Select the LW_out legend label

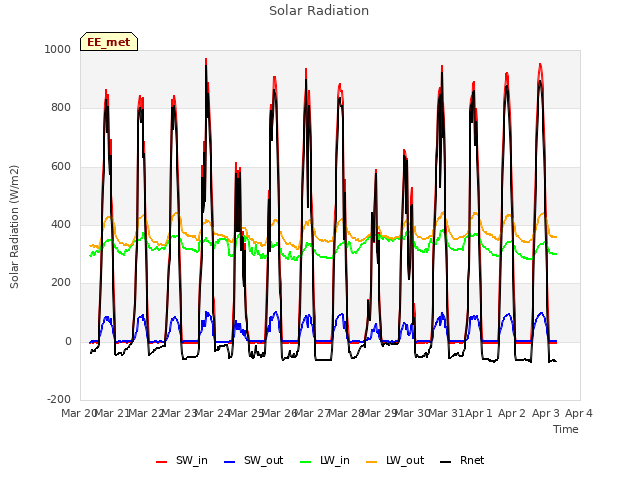coord(405,460)
